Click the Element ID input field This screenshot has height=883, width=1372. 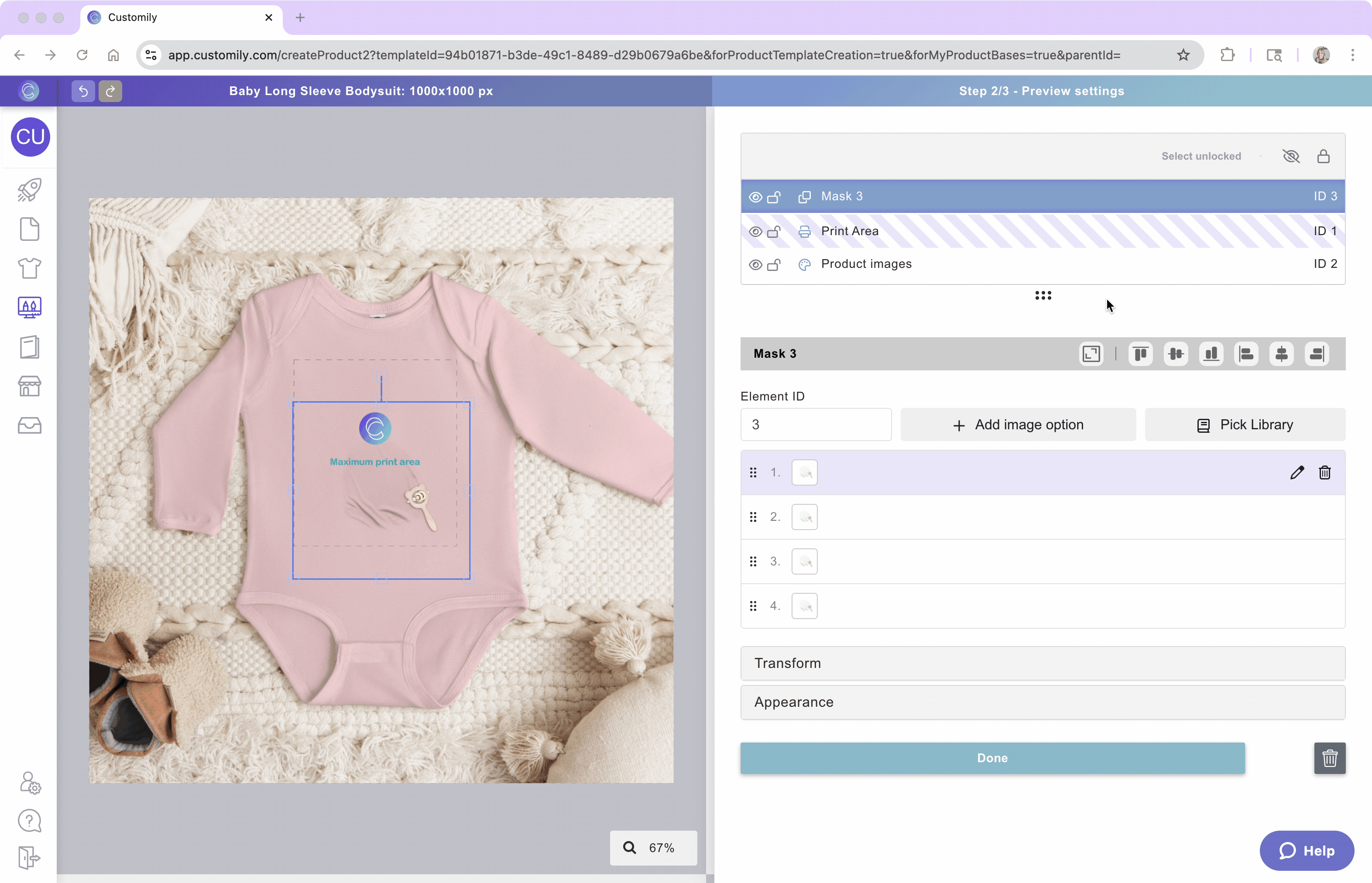[815, 425]
